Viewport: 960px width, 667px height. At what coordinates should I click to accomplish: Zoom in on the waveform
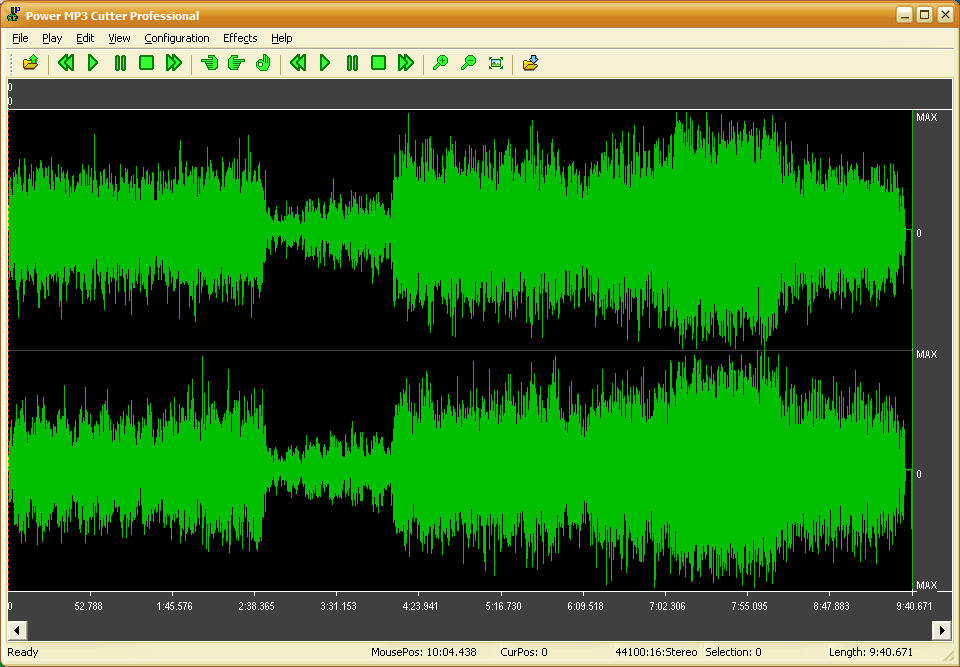point(440,63)
